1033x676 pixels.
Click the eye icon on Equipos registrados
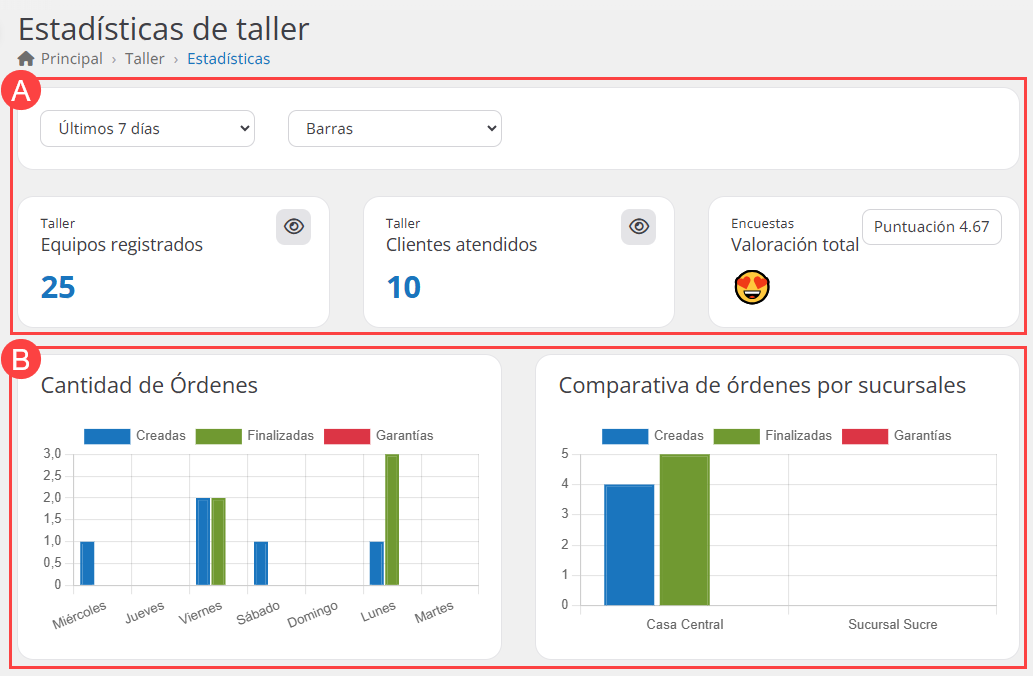click(293, 227)
